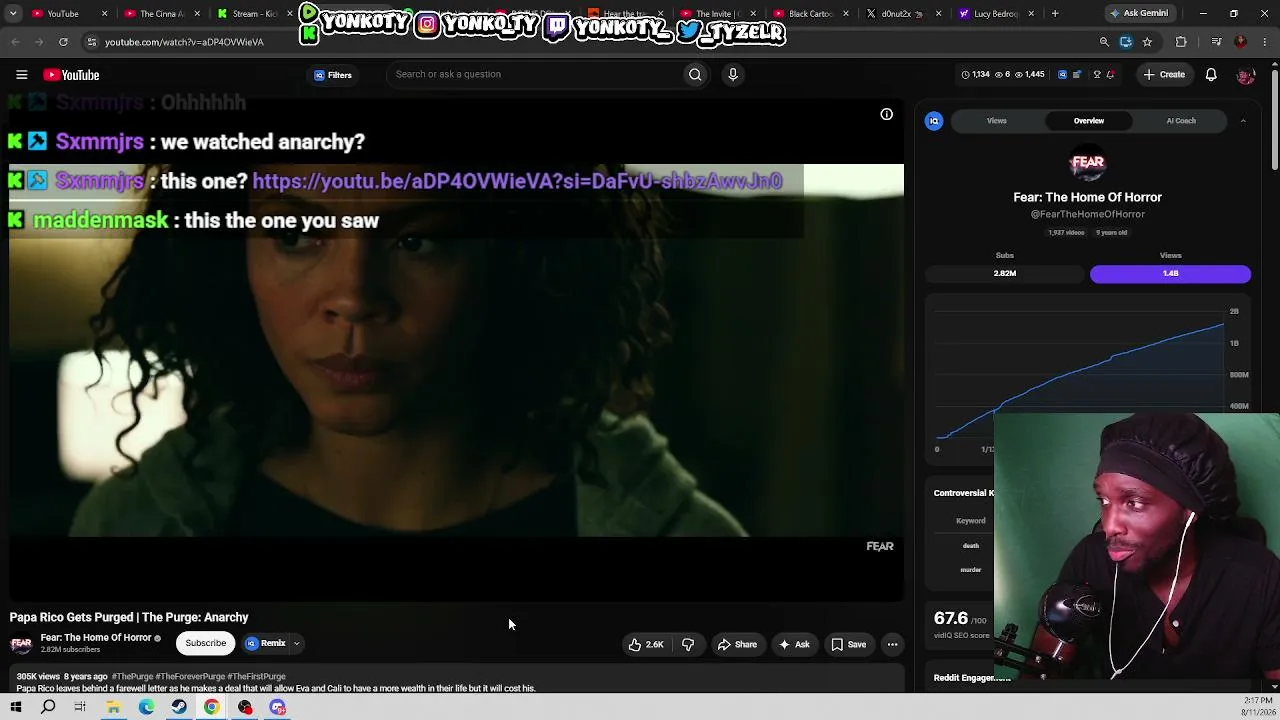Open more actions ellipsis under video
Viewport: 1280px width, 720px height.
892,645
